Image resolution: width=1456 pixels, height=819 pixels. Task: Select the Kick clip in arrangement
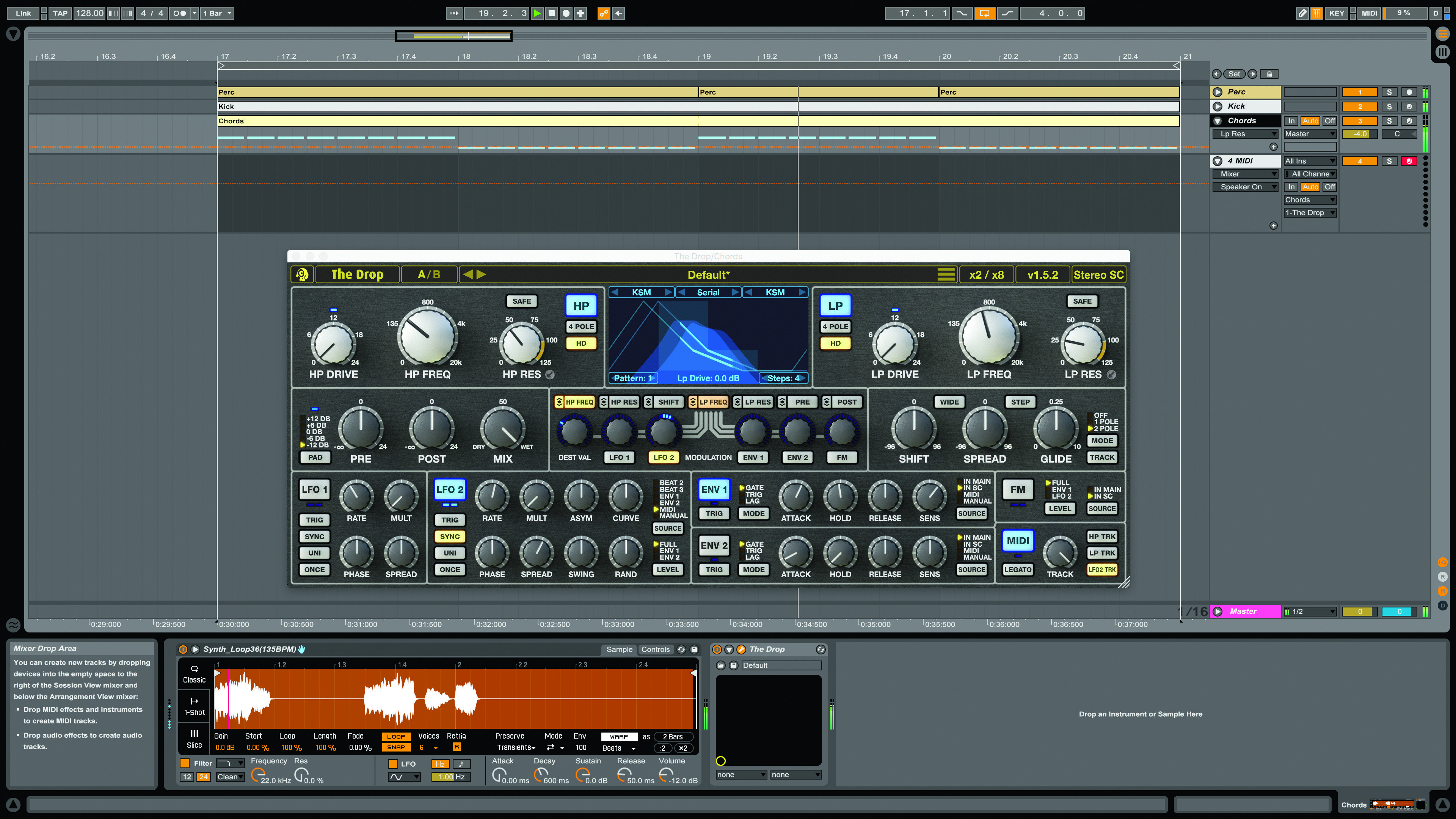[x=698, y=106]
